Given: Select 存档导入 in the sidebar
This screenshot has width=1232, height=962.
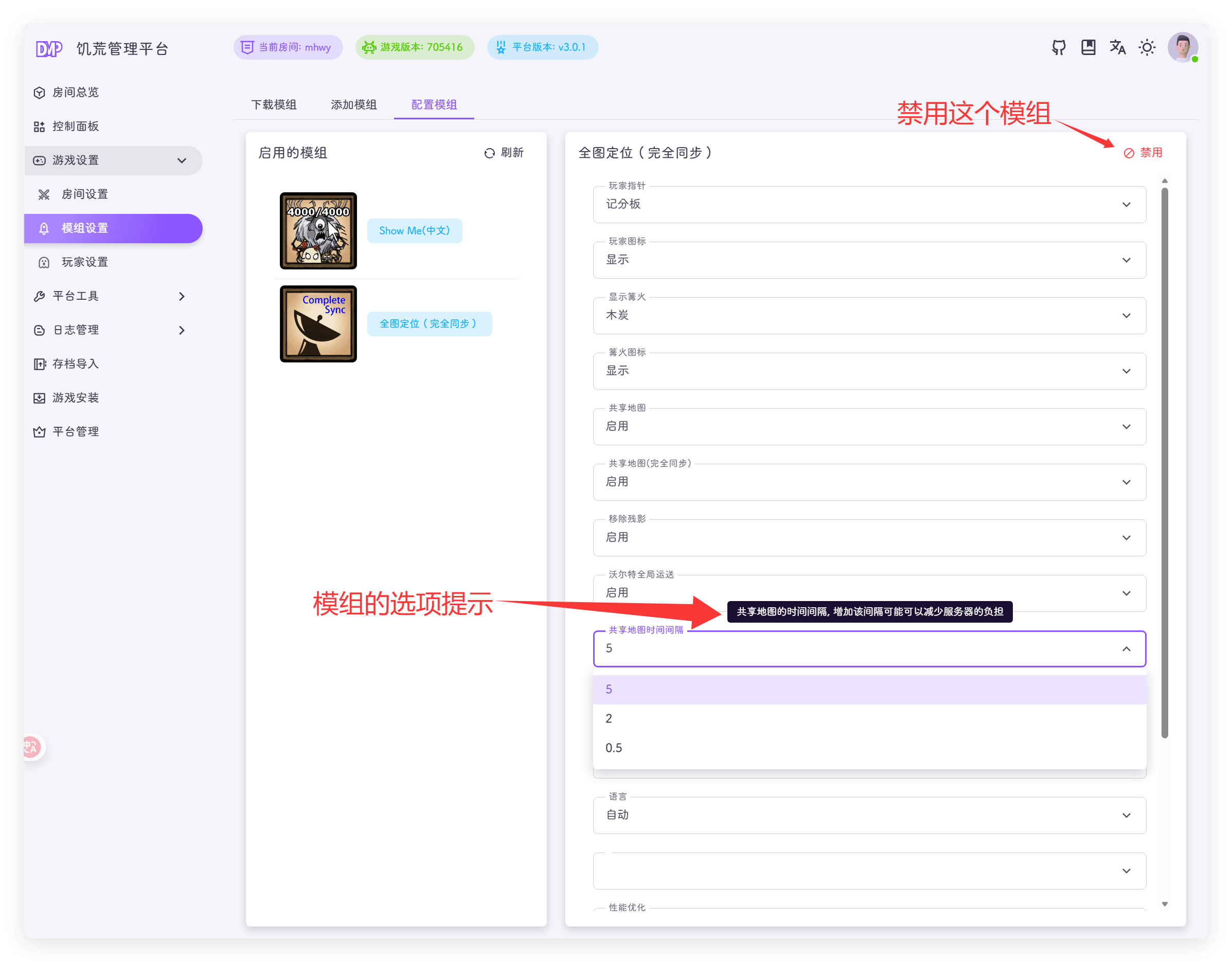Looking at the screenshot, I should click(x=77, y=364).
